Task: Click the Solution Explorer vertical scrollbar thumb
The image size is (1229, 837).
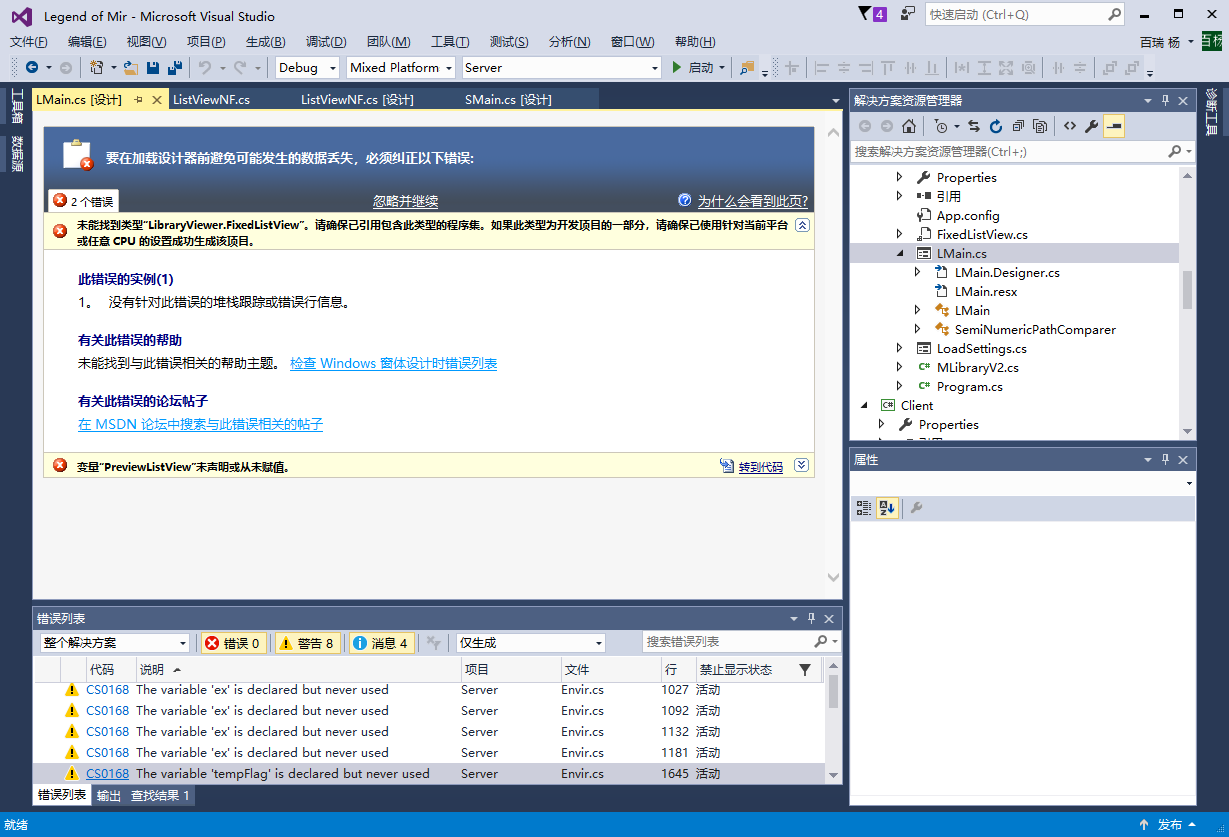Action: coord(1187,290)
